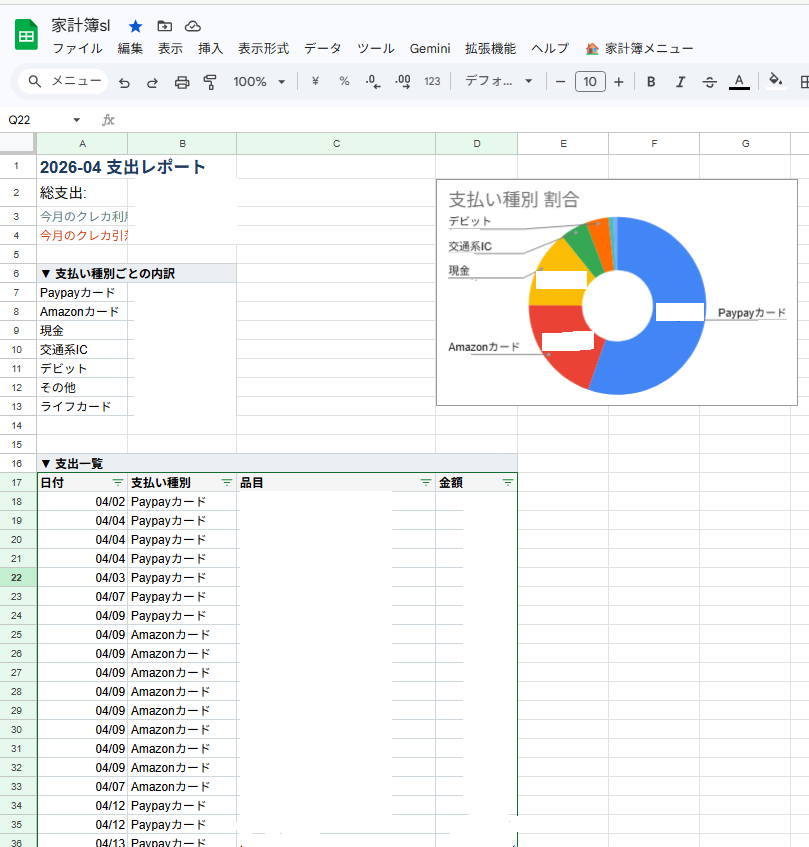Select Amazonカード cell in row 25
This screenshot has width=809, height=847.
click(182, 634)
